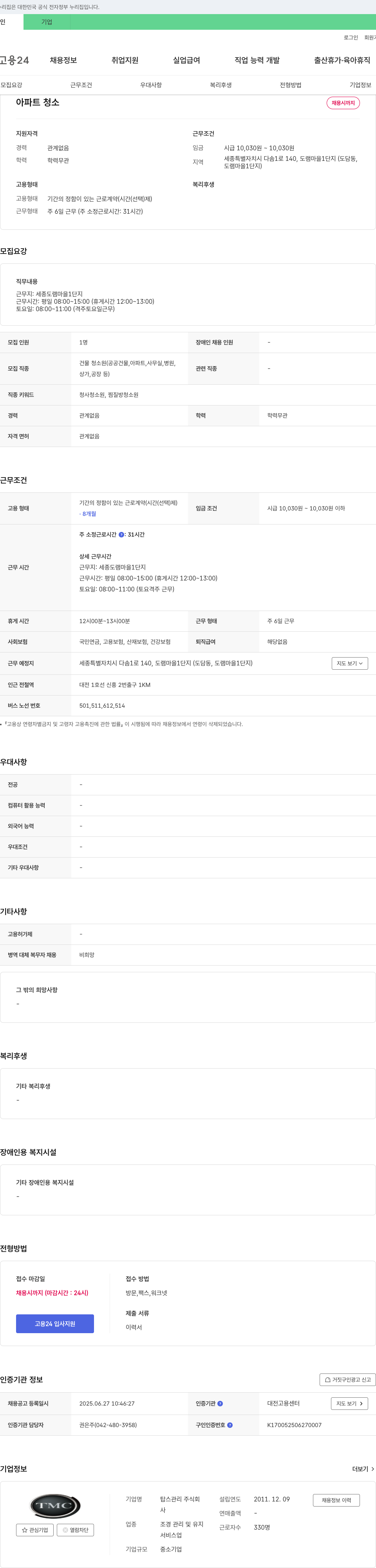Click job title 아파트 청소

(x=38, y=102)
